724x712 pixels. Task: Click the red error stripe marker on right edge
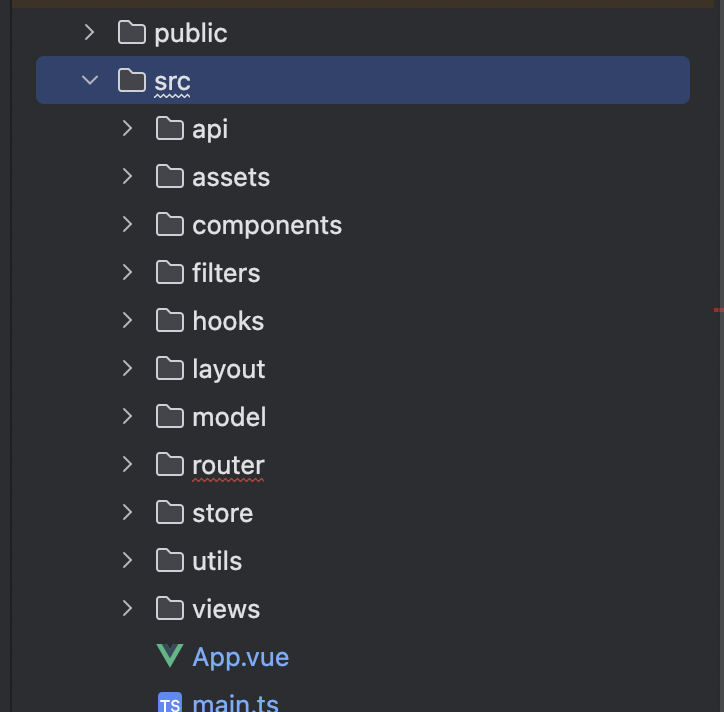point(718,310)
